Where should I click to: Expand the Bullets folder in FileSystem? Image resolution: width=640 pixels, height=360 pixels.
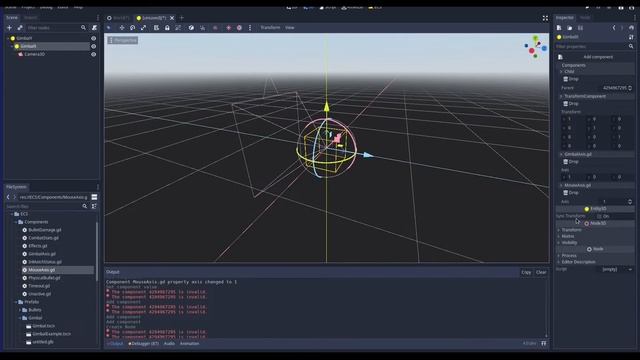[20, 310]
